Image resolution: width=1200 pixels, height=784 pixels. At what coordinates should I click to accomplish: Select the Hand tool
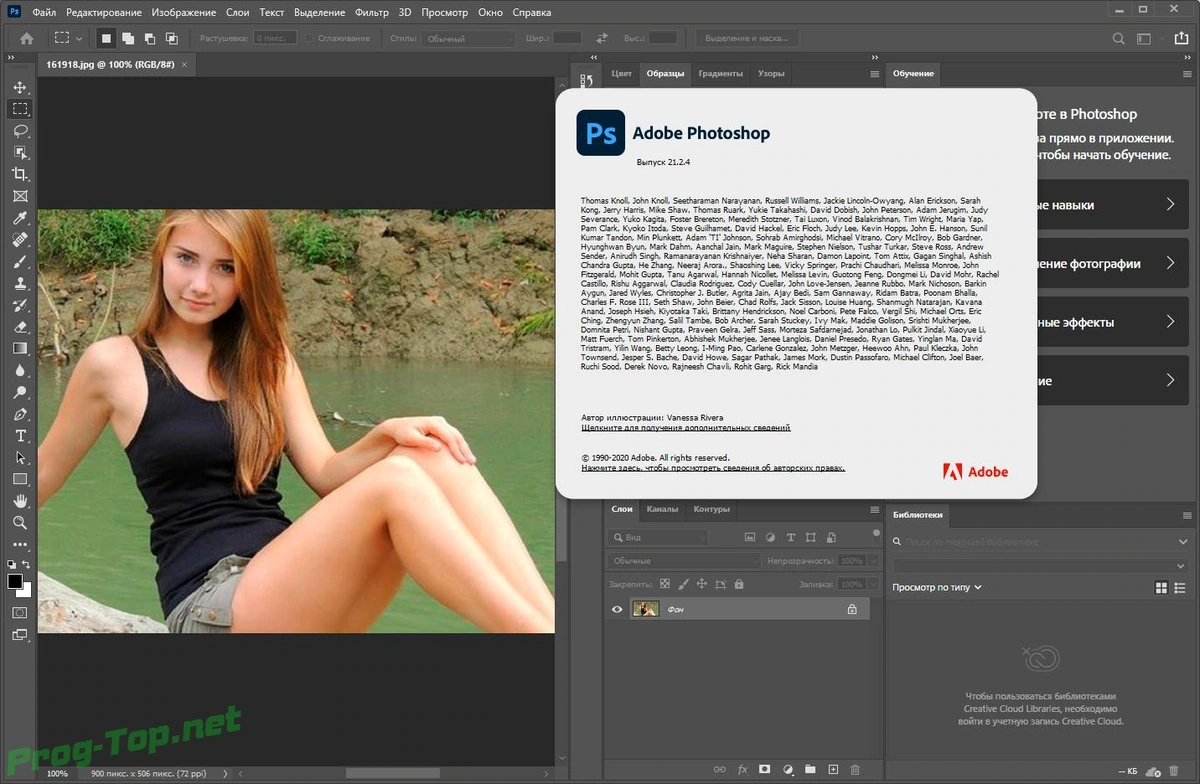coord(20,501)
